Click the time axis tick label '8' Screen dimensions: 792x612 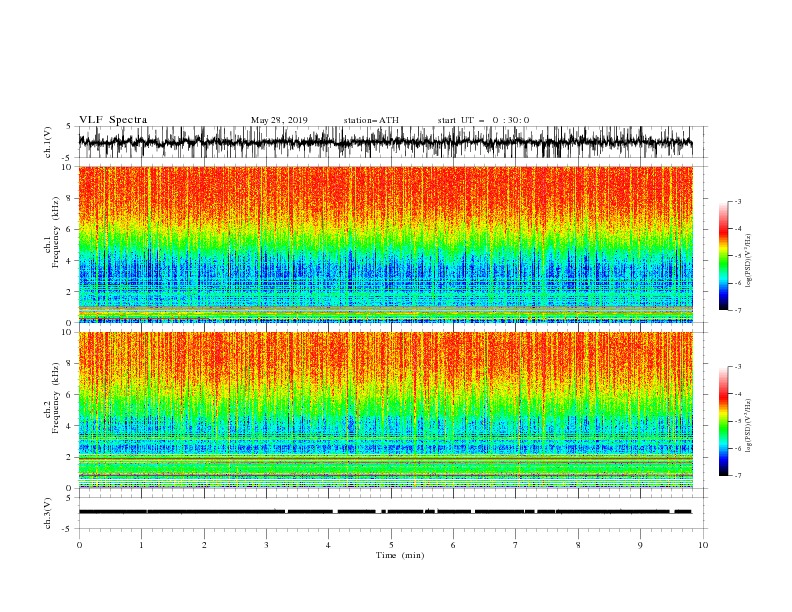[x=578, y=545]
